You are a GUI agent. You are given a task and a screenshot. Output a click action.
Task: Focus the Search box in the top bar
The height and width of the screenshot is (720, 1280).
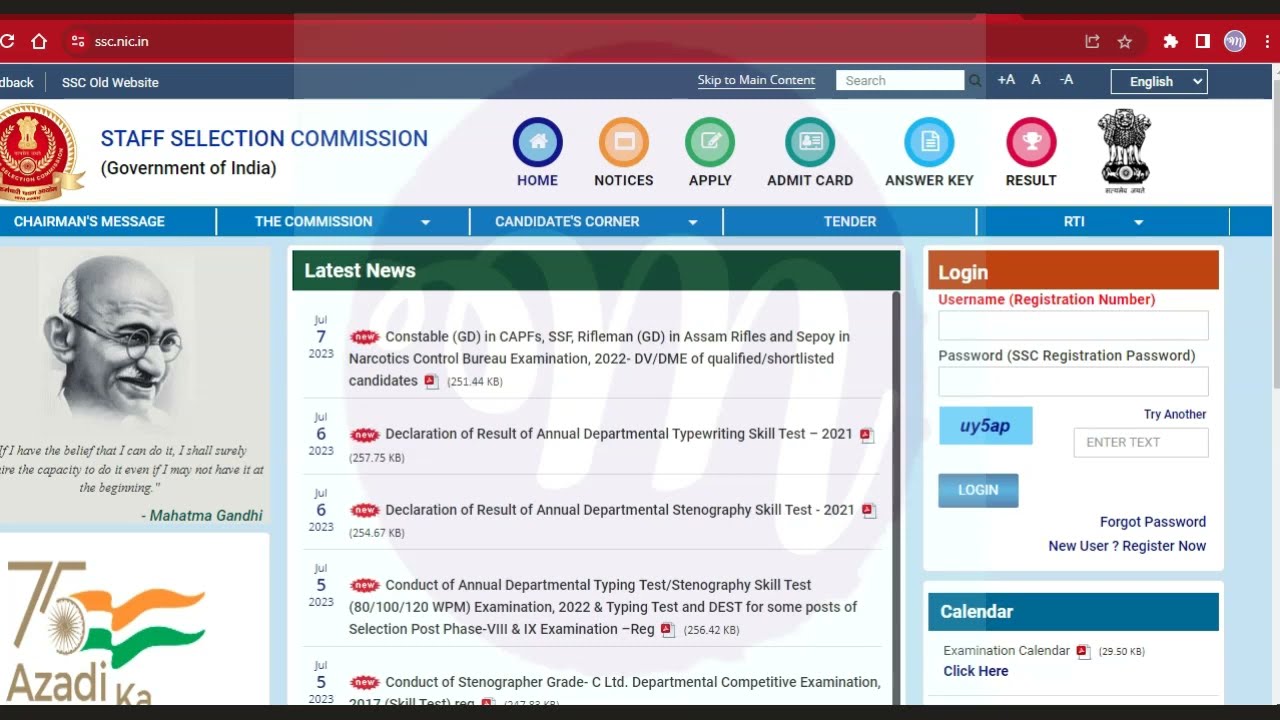point(900,81)
